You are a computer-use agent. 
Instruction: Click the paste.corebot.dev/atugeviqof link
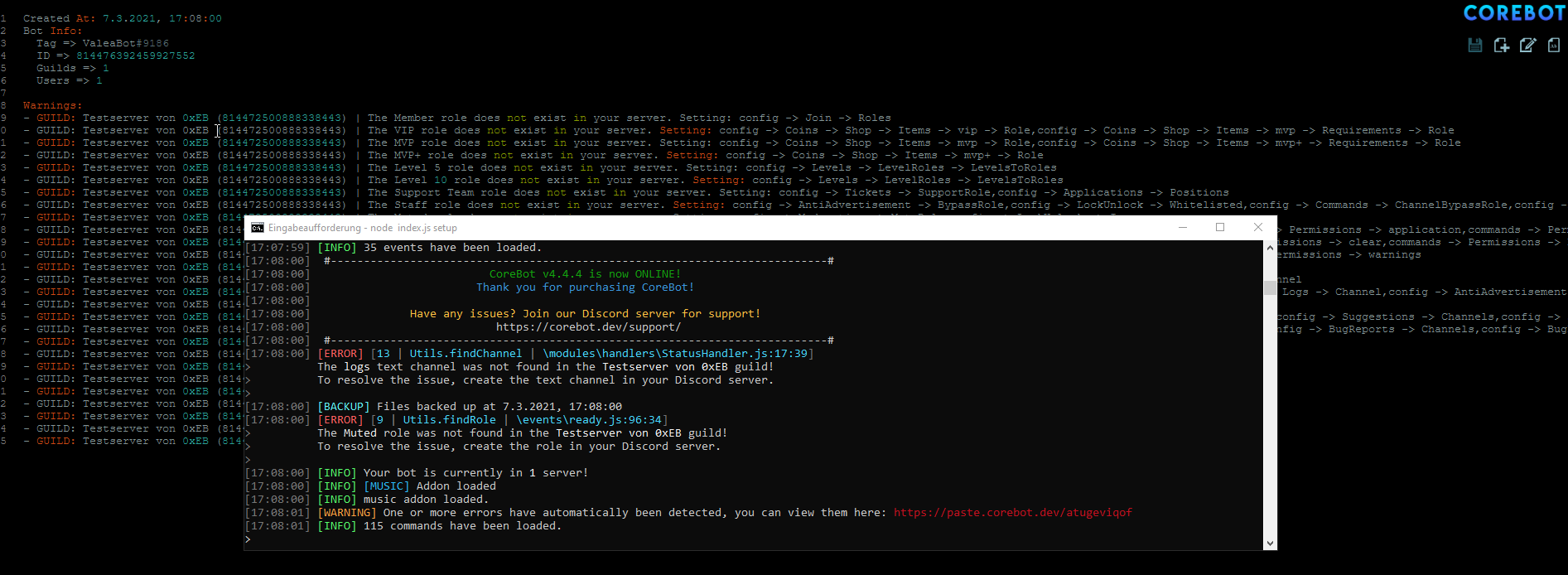[1012, 513]
